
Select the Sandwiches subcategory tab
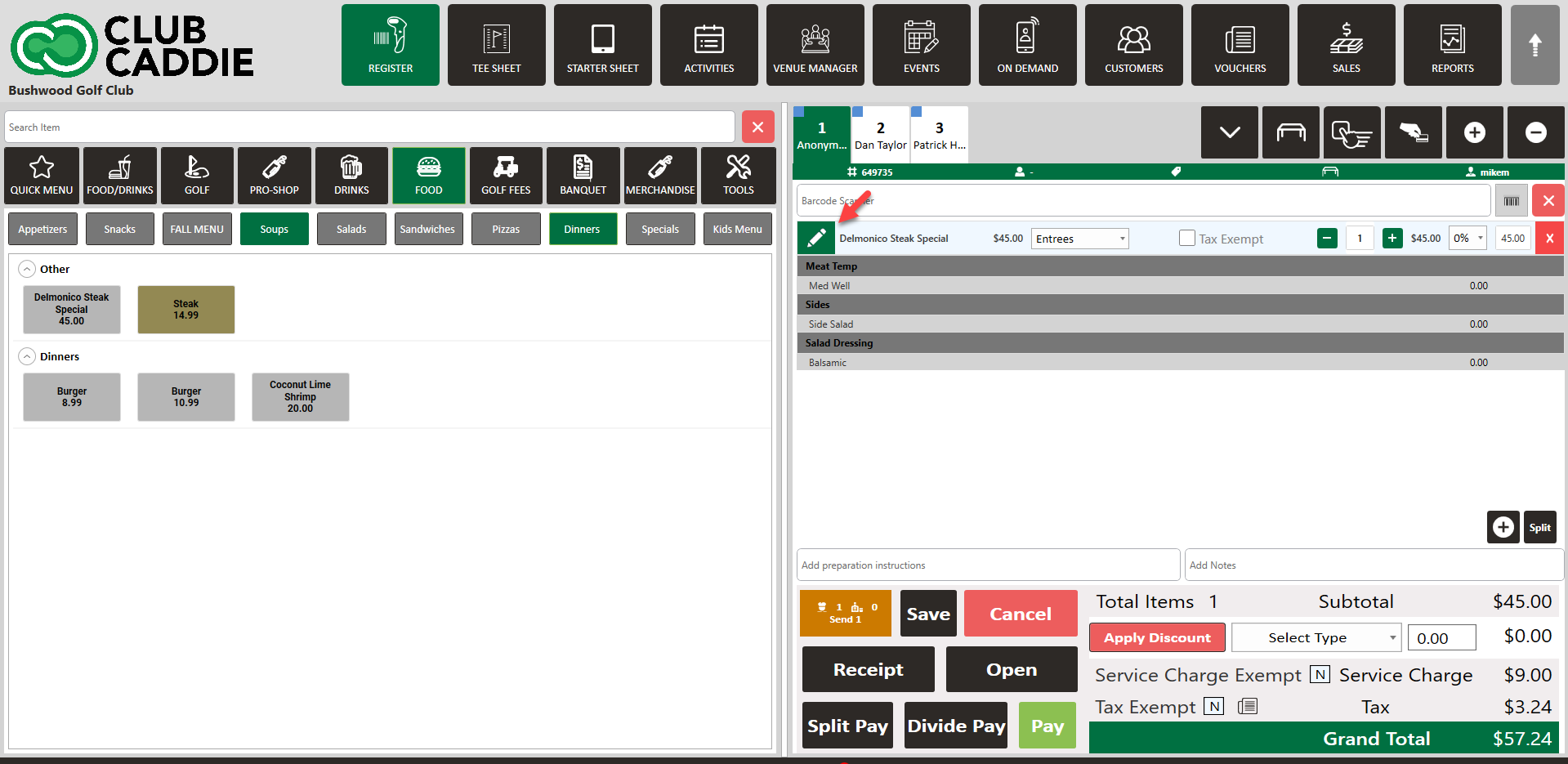(x=427, y=230)
